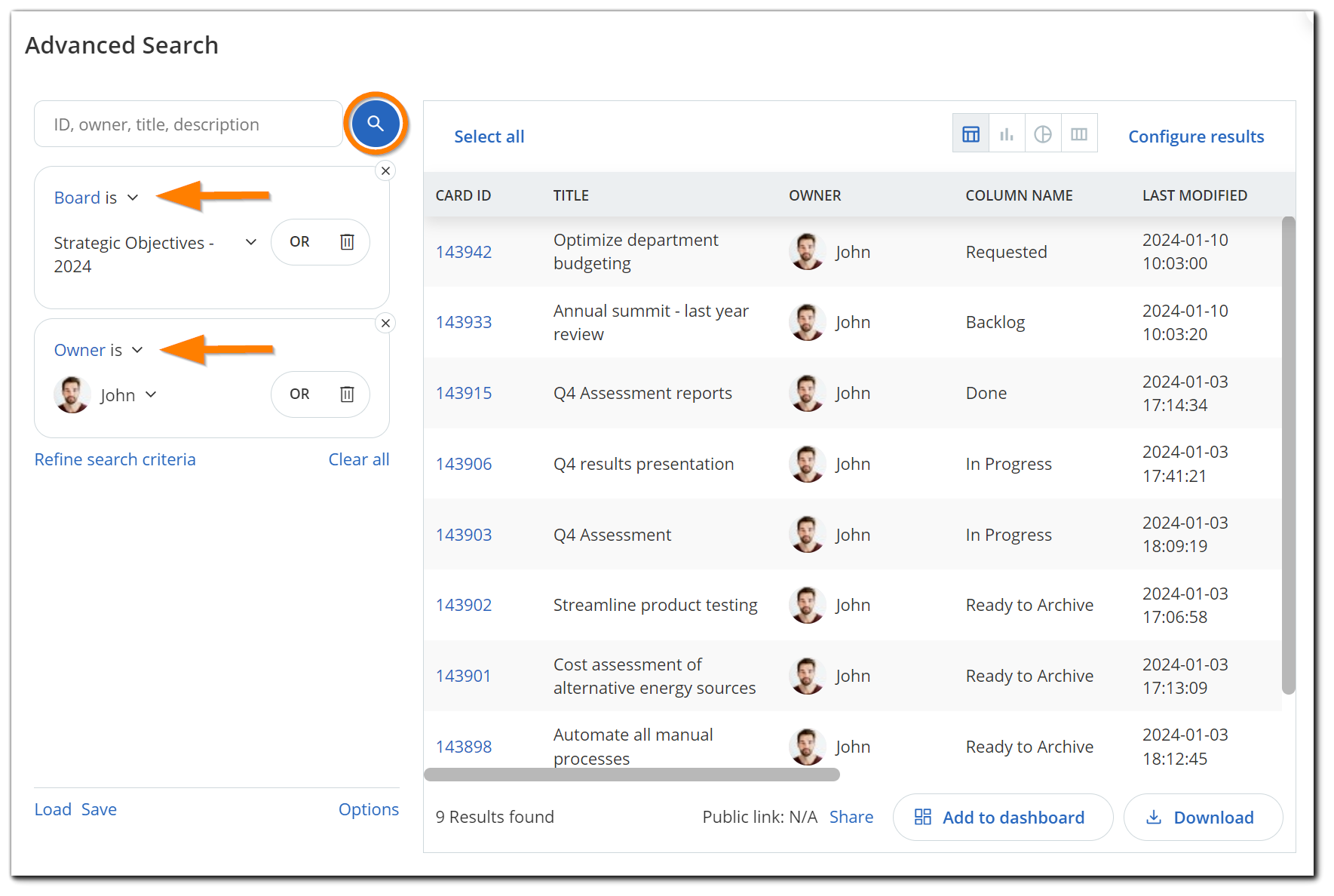Switch to the column view
The height and width of the screenshot is (896, 1334).
pyautogui.click(x=1079, y=133)
